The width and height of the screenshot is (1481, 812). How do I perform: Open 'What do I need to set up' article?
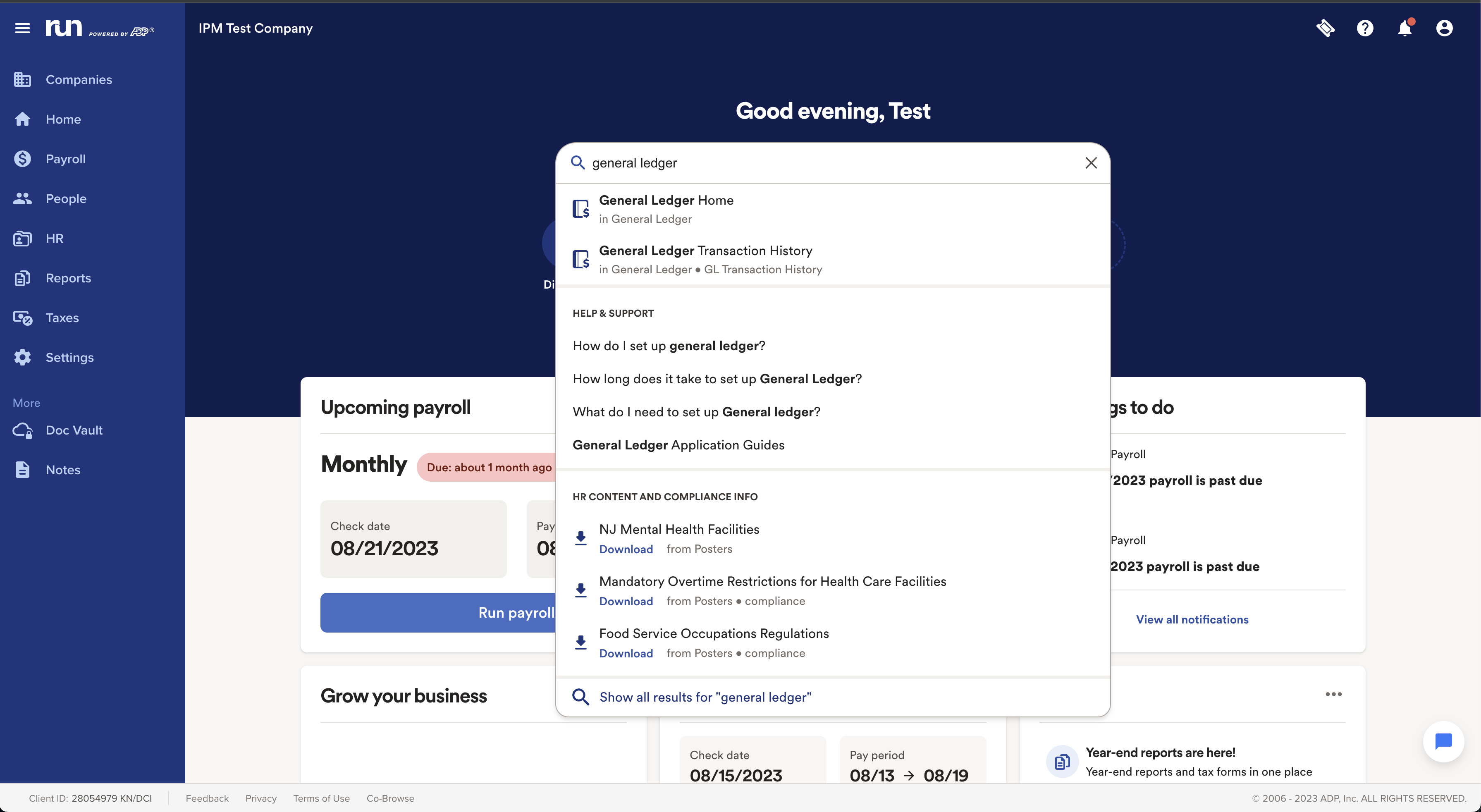pos(696,412)
